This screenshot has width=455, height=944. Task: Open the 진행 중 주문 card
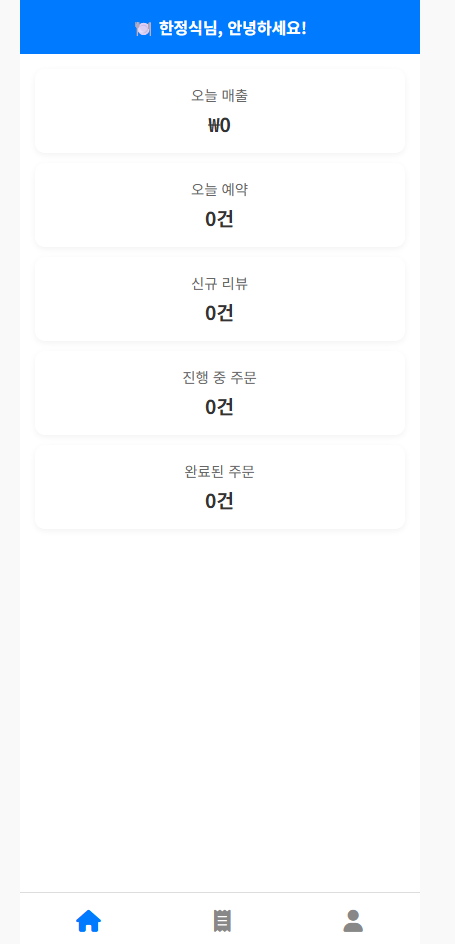220,393
